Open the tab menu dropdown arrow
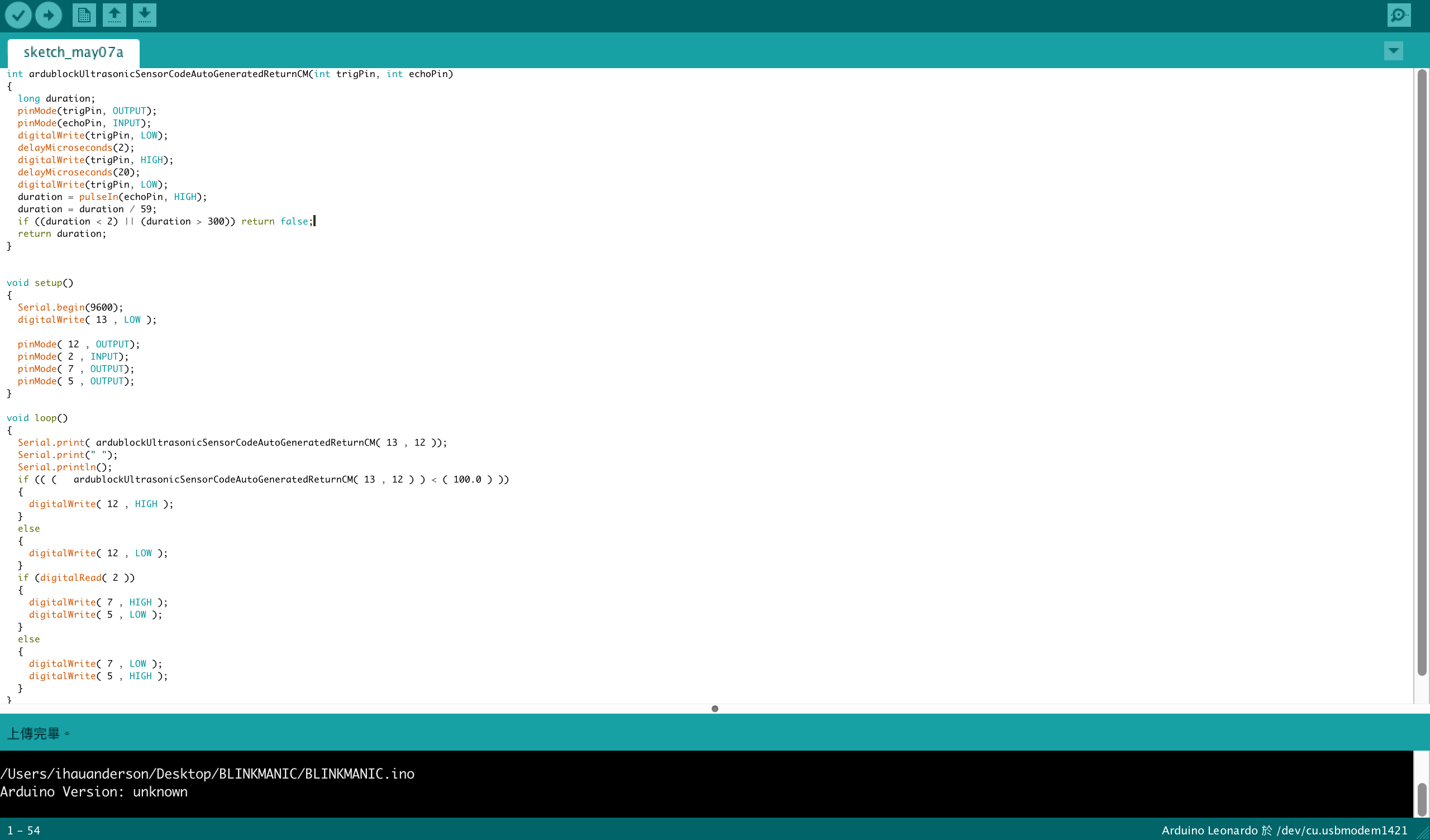Viewport: 1430px width, 840px height. [1393, 51]
